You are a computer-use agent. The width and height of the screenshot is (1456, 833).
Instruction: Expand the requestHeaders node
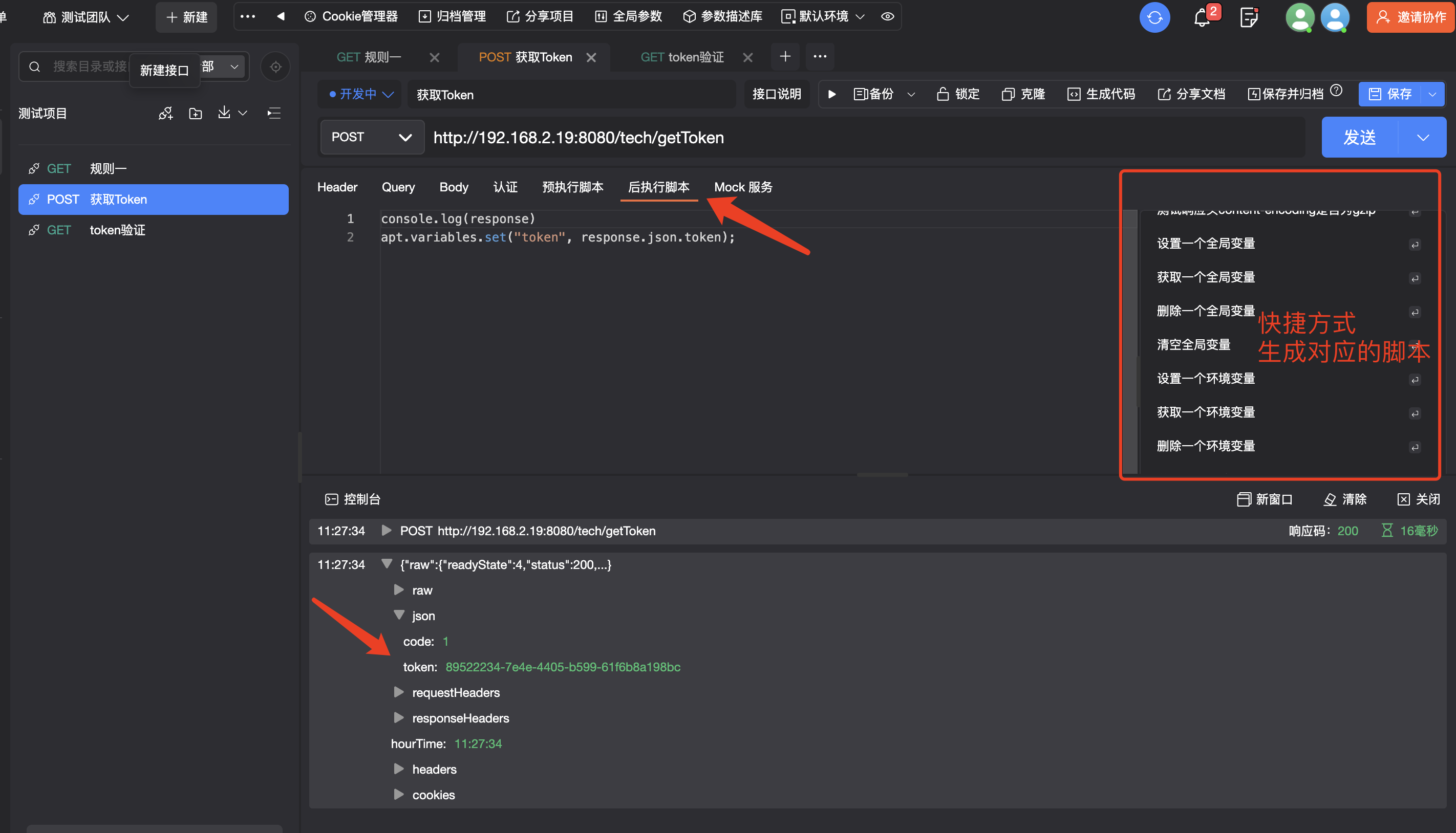coord(399,692)
